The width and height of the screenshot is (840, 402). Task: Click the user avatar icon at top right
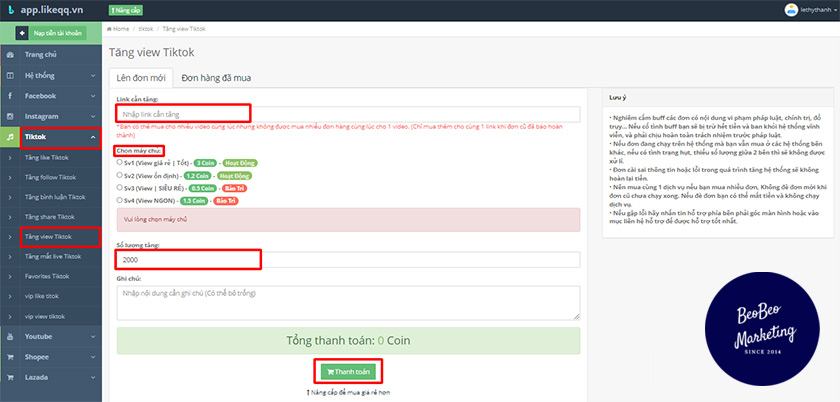point(789,10)
